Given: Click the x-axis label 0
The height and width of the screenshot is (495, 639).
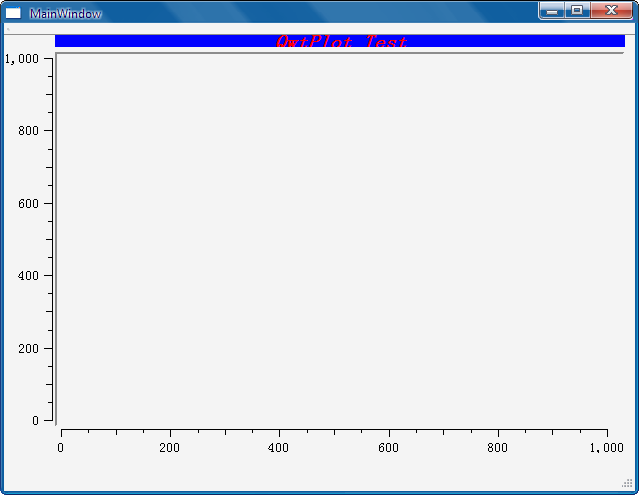Looking at the screenshot, I should pyautogui.click(x=60, y=448).
